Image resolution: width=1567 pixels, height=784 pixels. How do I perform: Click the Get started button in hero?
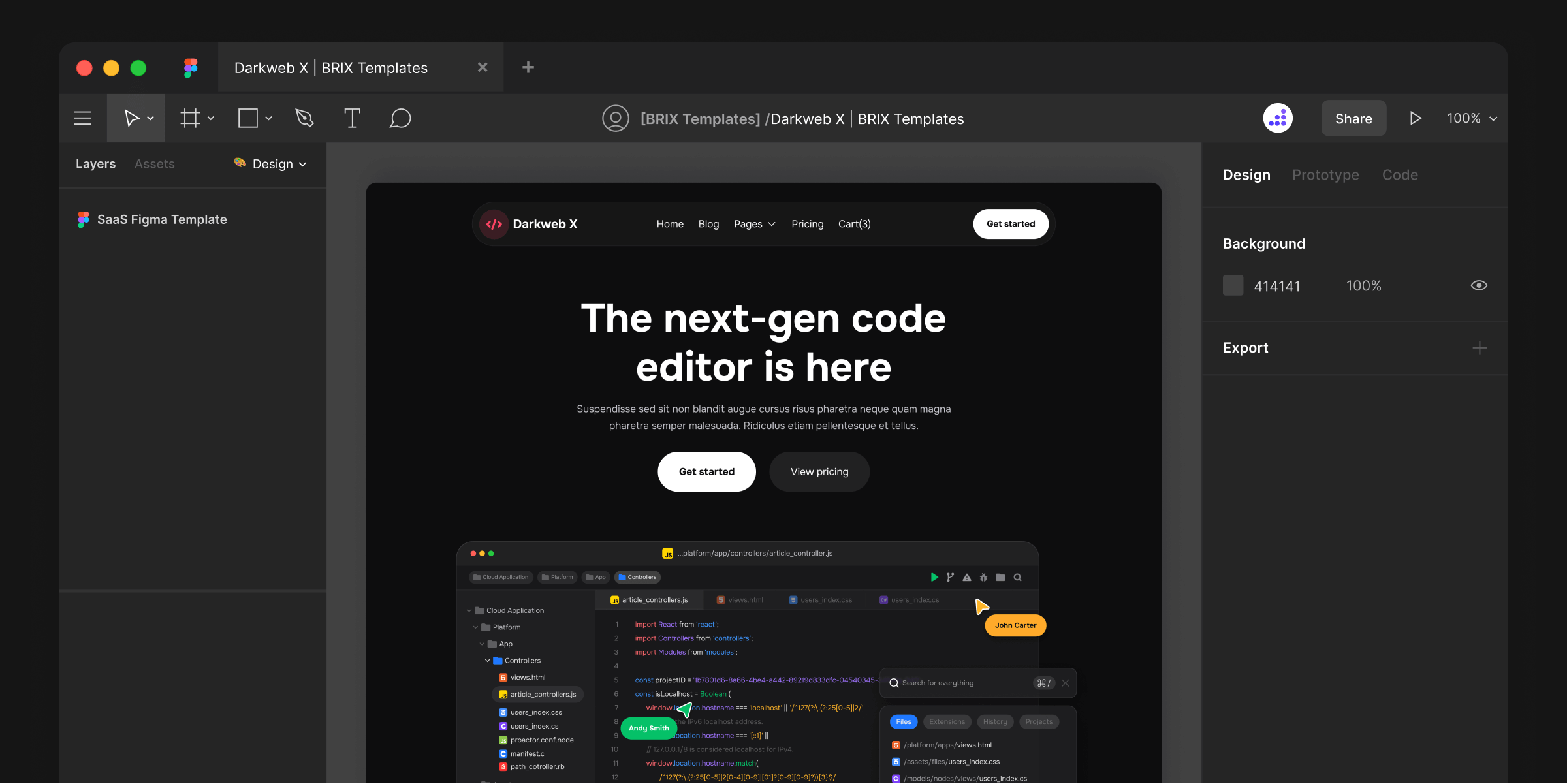(x=707, y=471)
